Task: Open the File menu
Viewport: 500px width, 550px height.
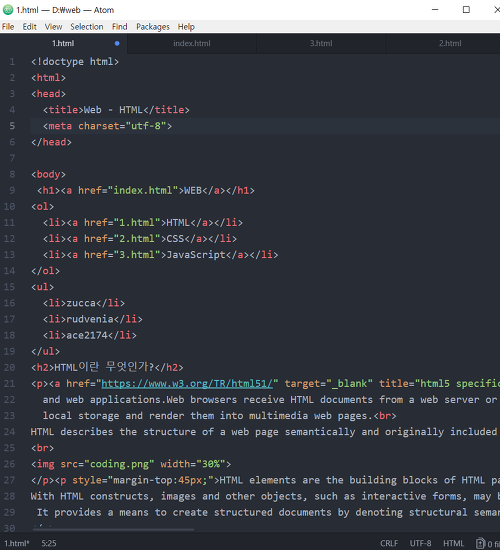Action: point(8,27)
